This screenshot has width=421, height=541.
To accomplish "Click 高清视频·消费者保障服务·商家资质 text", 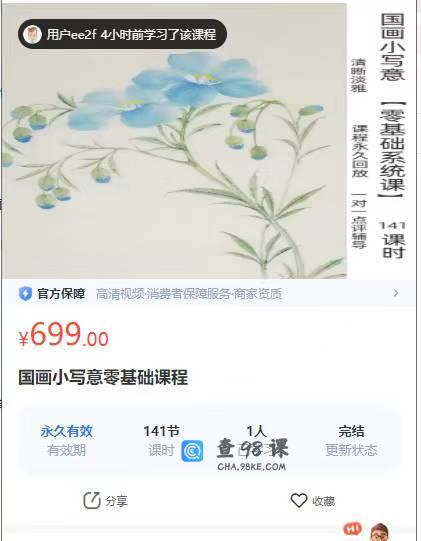I will coord(188,294).
